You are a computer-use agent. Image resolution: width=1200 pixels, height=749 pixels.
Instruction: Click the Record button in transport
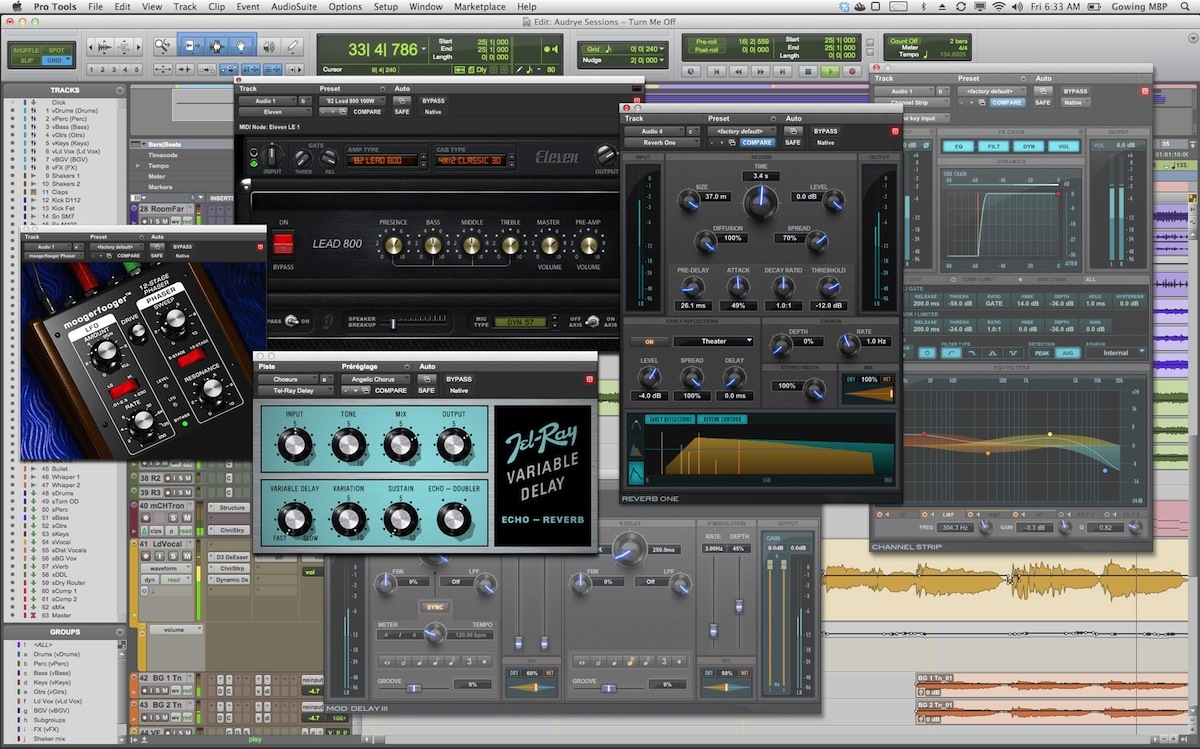coord(852,71)
